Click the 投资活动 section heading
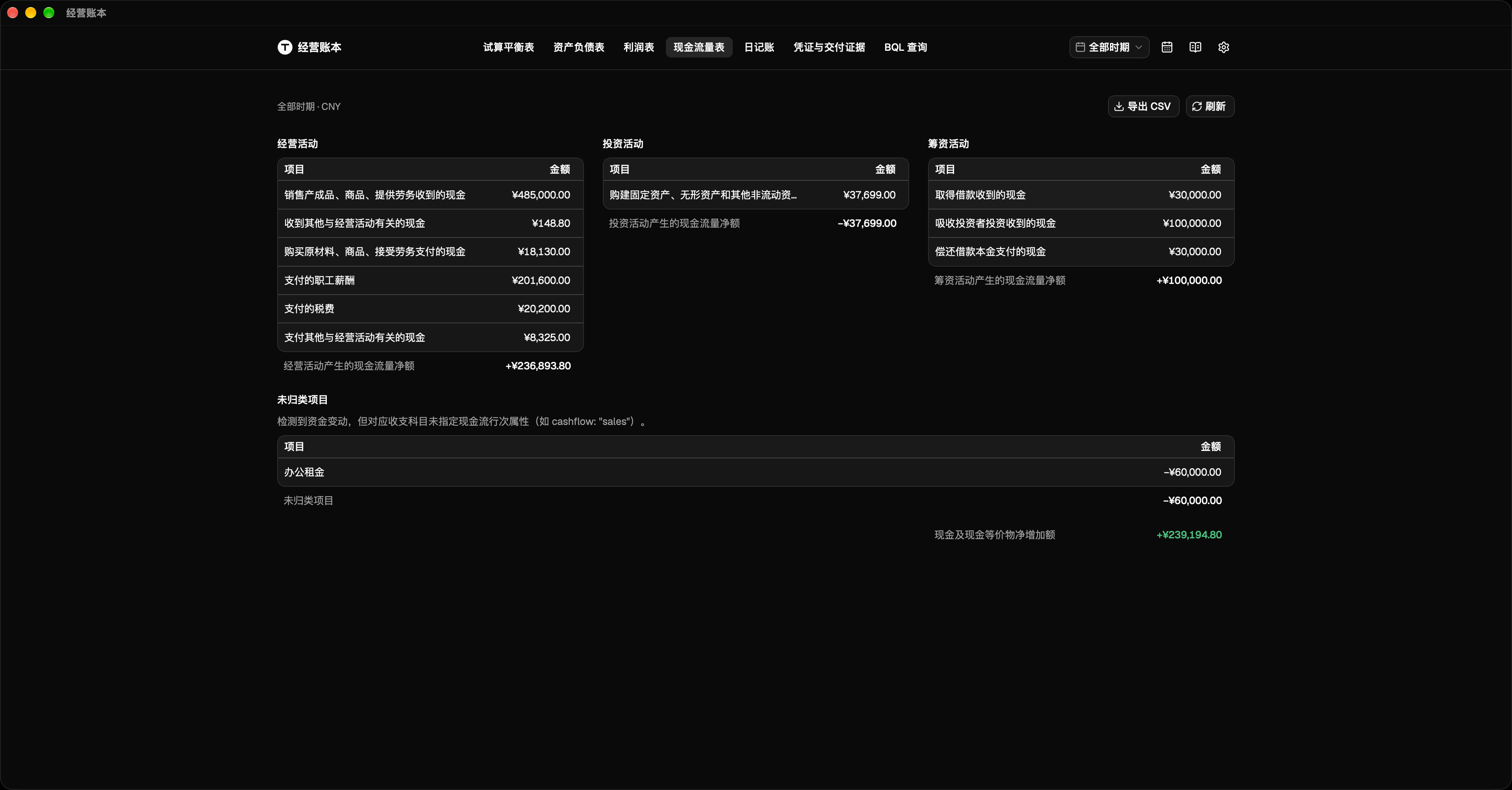The image size is (1512, 790). 623,144
